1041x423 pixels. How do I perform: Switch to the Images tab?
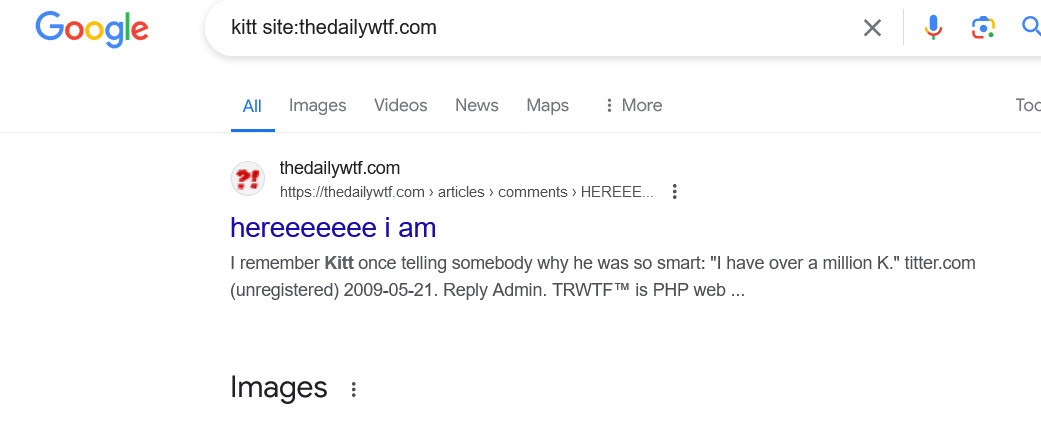[317, 105]
